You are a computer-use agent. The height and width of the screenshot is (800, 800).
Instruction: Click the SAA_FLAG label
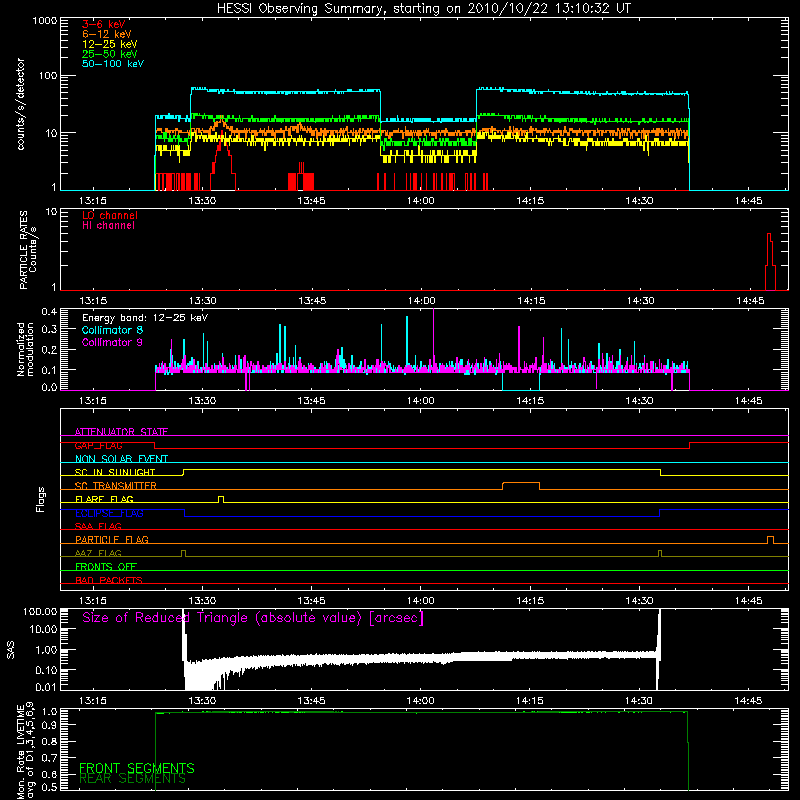tap(98, 526)
